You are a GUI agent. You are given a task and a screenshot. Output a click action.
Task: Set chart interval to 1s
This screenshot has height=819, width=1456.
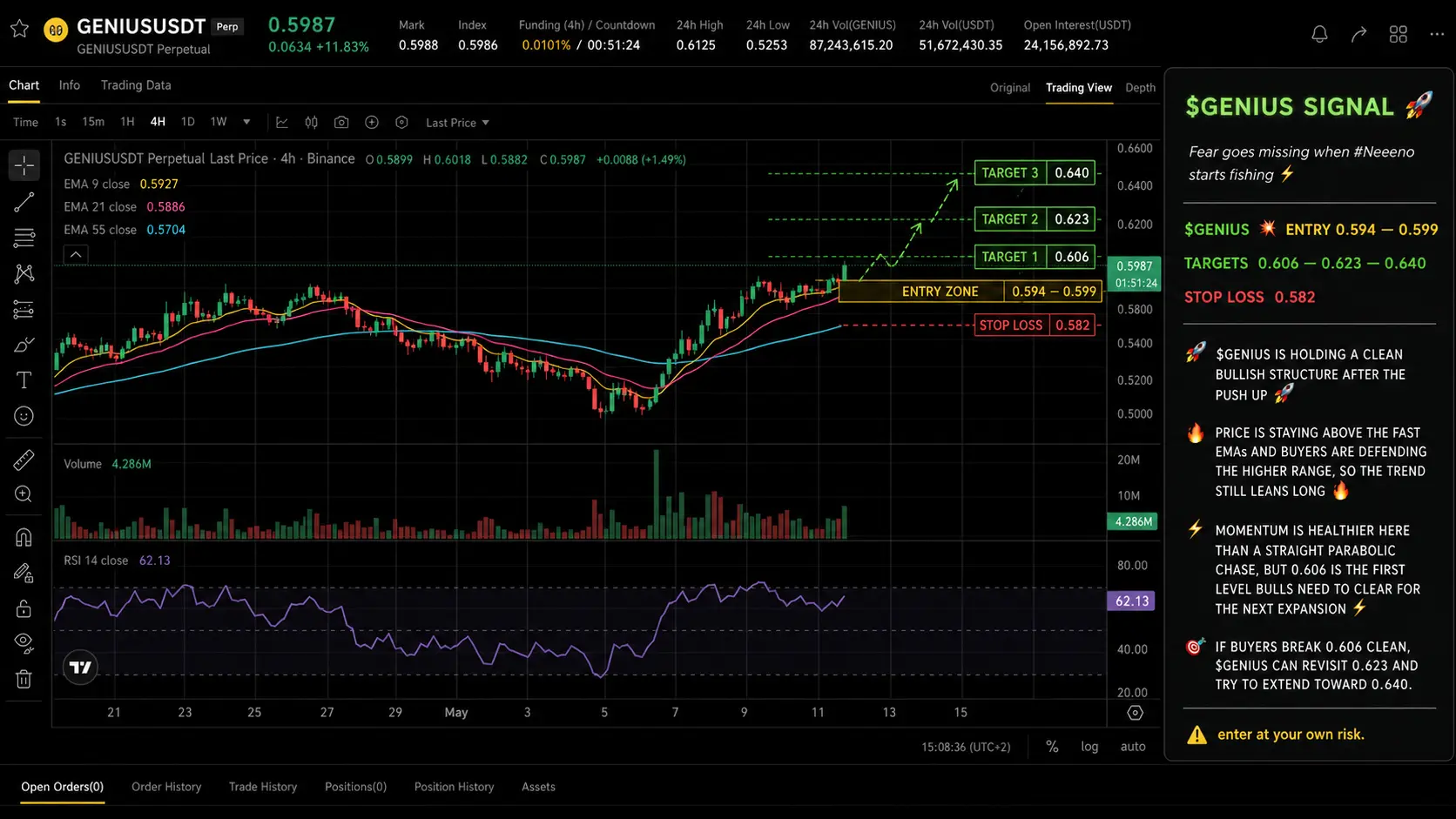(x=60, y=122)
